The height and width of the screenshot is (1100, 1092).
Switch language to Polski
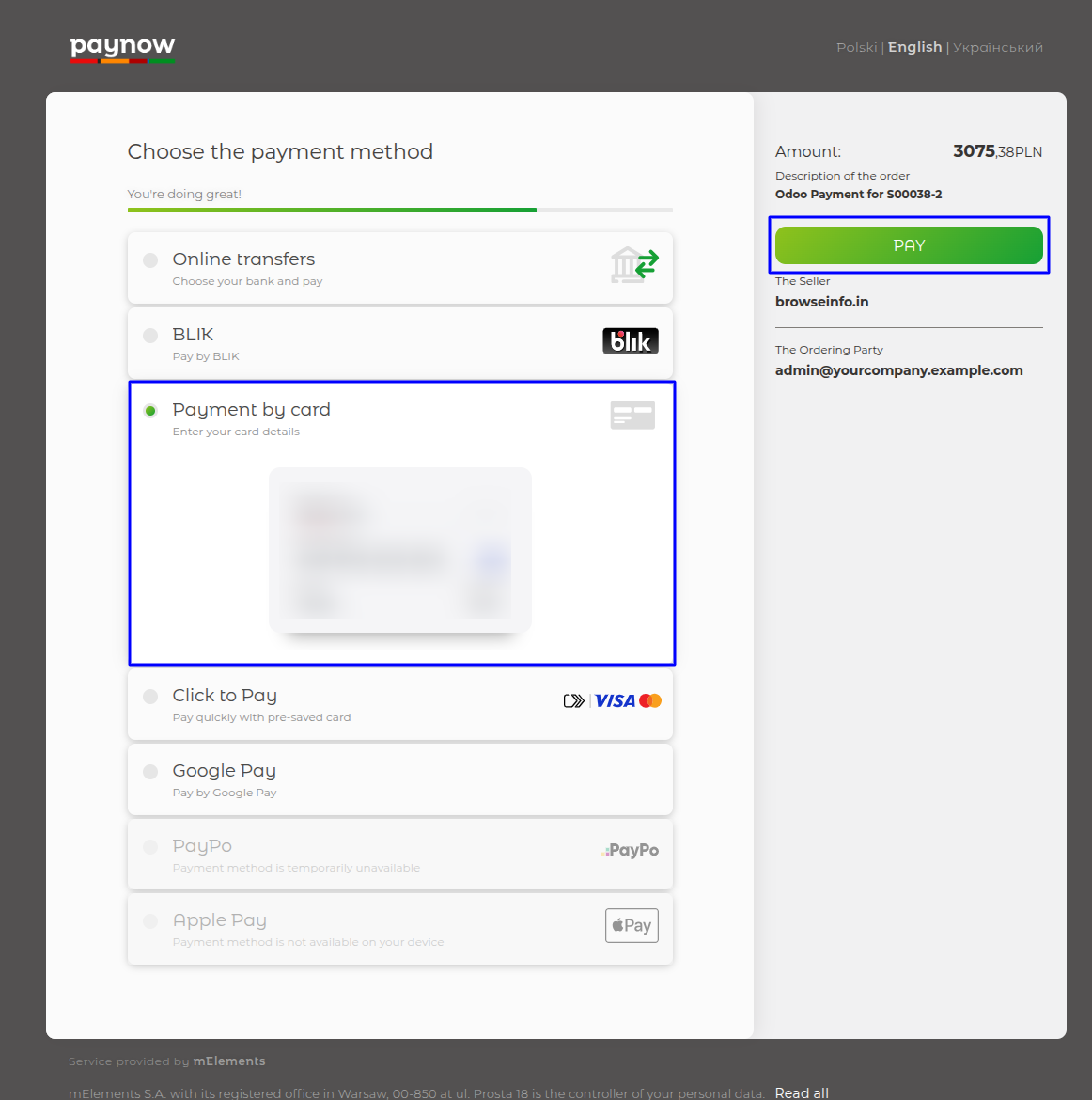856,47
